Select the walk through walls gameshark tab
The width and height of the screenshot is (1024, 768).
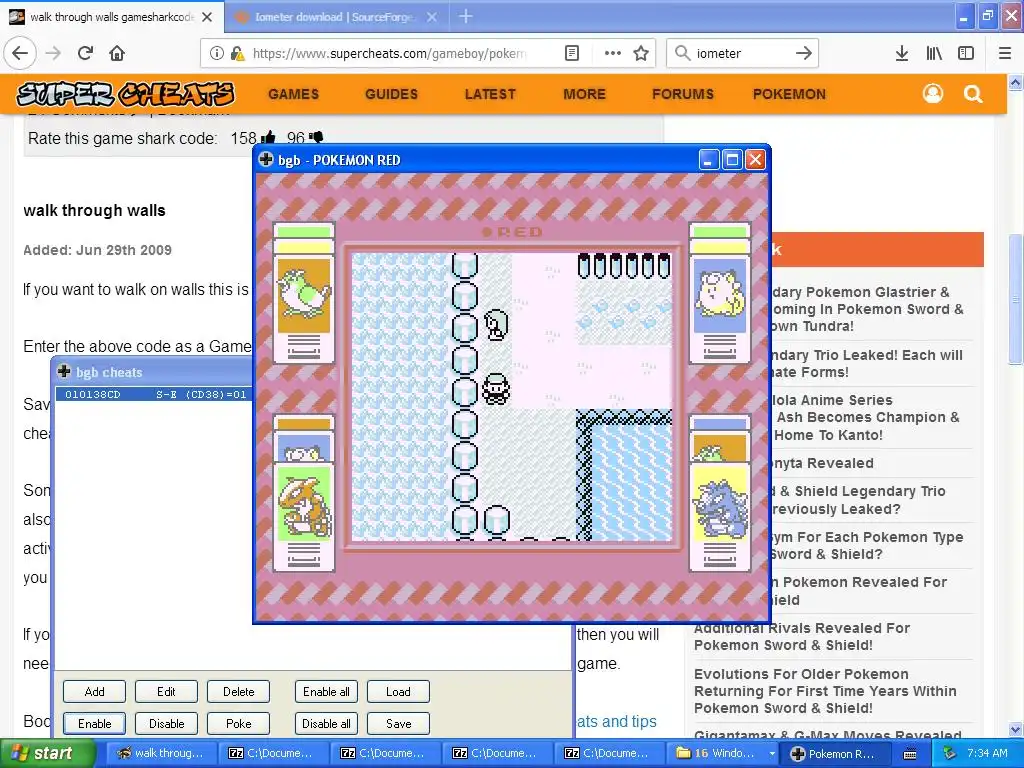click(x=111, y=17)
